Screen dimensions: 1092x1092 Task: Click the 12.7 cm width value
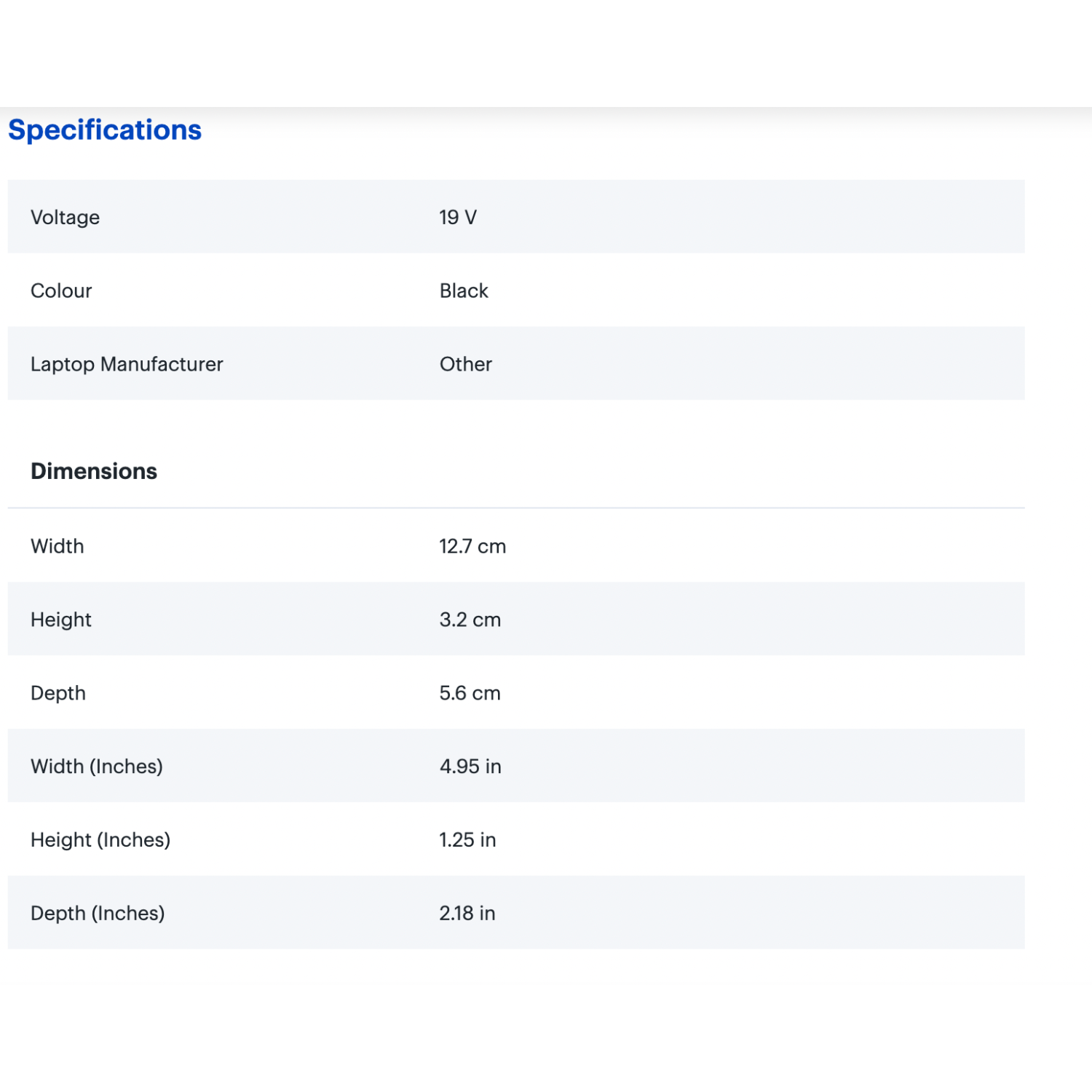point(472,546)
